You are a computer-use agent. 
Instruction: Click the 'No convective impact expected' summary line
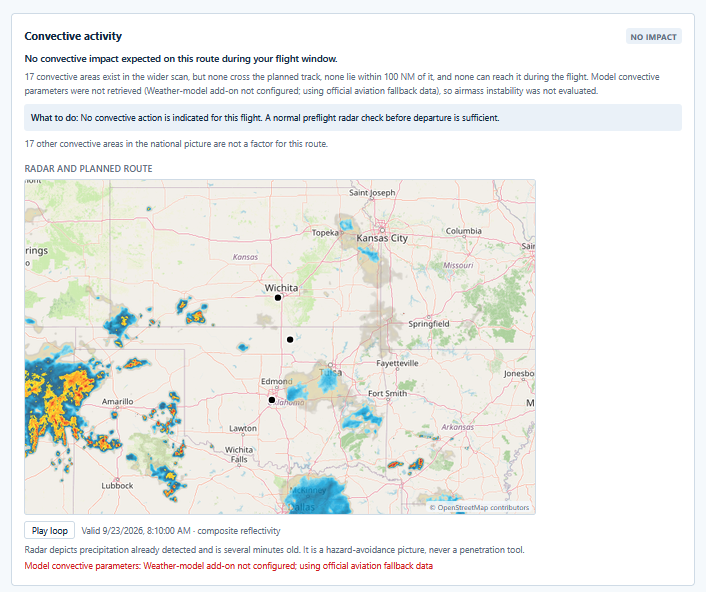(x=181, y=59)
